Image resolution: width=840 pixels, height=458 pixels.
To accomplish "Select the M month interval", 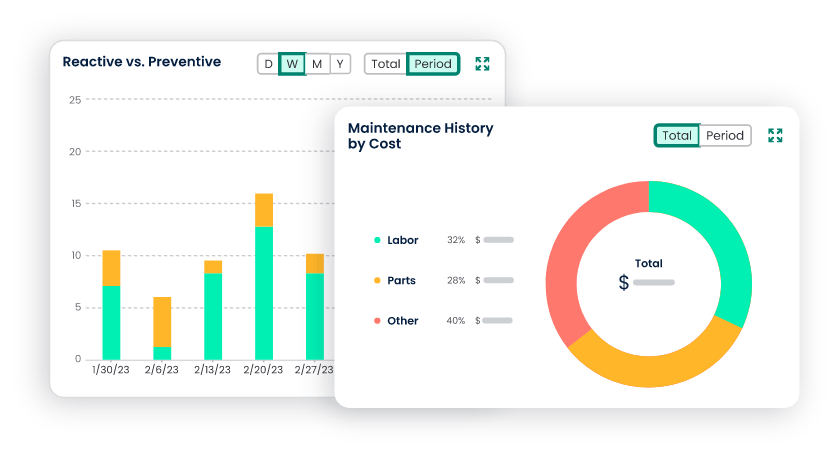I will point(317,64).
